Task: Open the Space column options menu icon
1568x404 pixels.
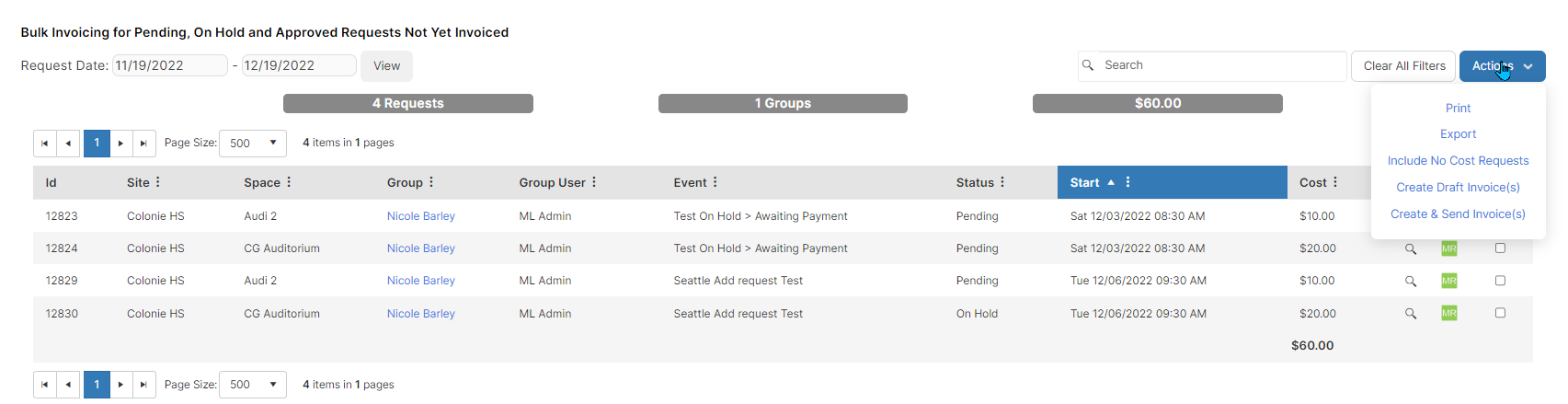Action: coord(289,182)
